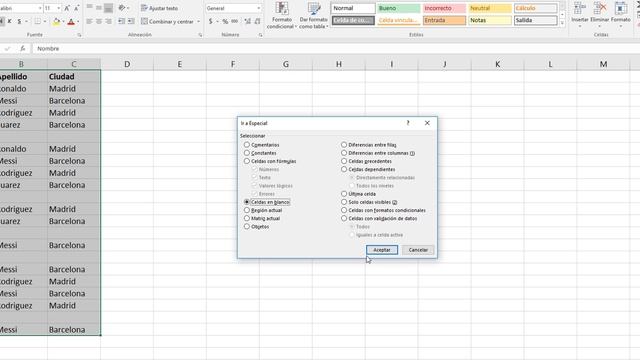Open the font size dropdown

tap(59, 8)
